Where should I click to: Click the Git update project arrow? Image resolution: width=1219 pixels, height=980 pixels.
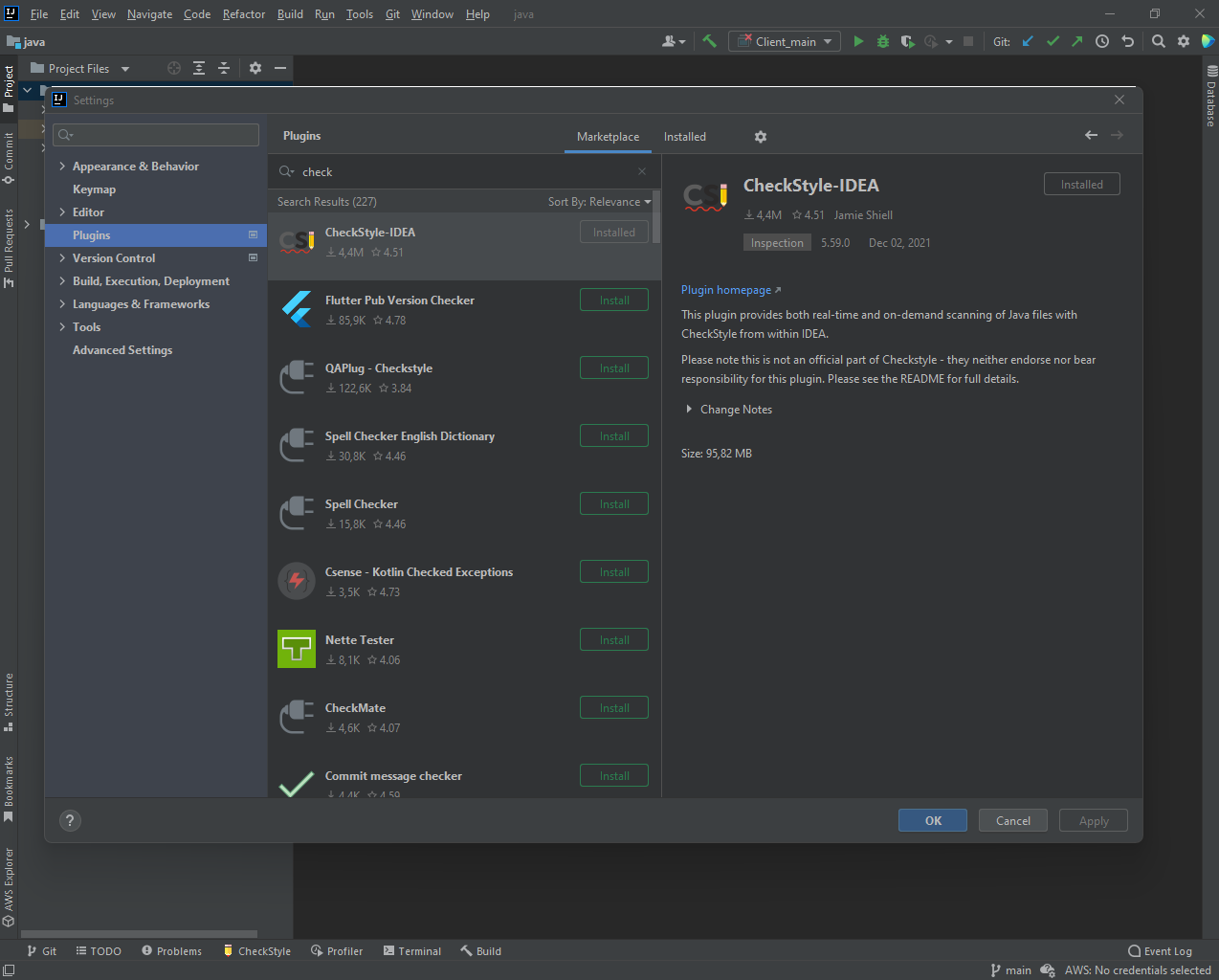(1029, 41)
